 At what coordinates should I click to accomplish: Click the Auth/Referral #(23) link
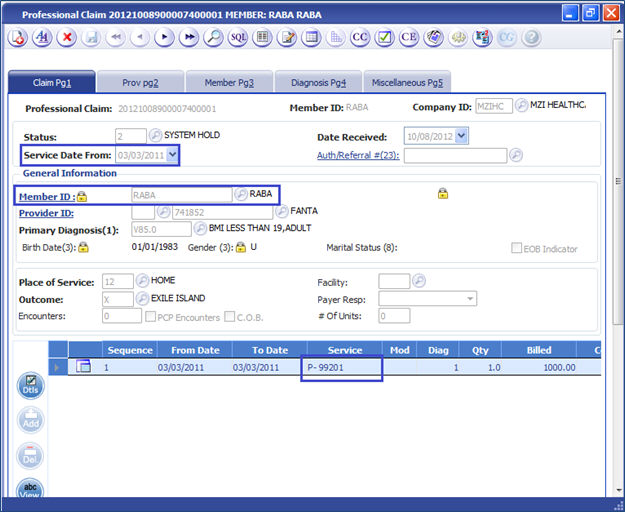[358, 155]
